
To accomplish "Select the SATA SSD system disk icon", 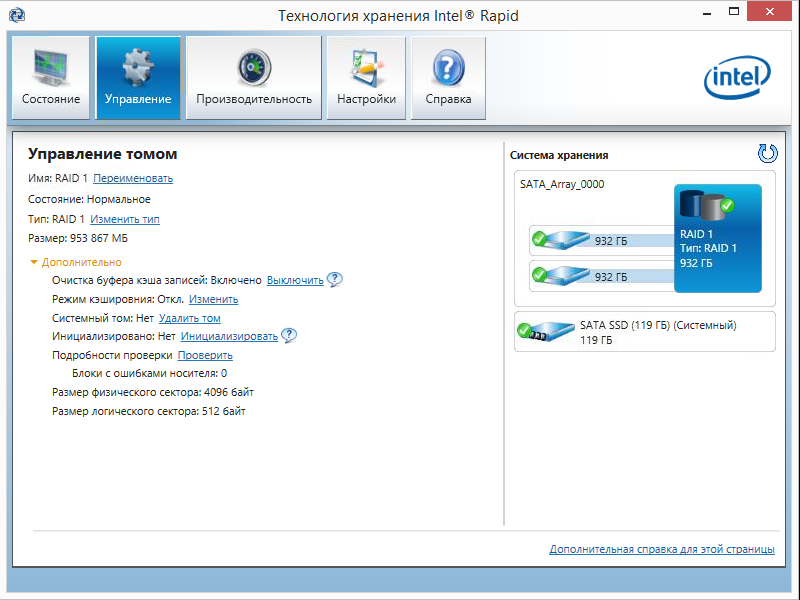I will click(x=545, y=332).
